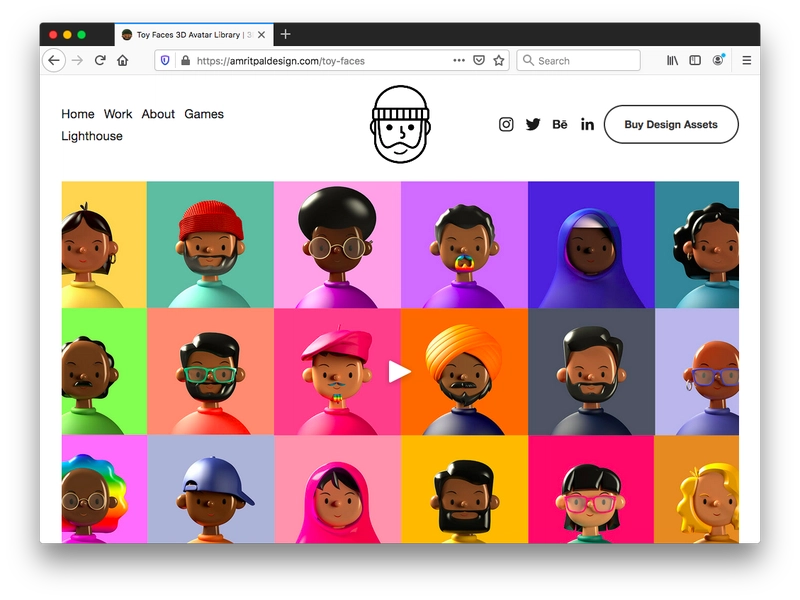
Task: Go to the Home page link
Action: [78, 114]
